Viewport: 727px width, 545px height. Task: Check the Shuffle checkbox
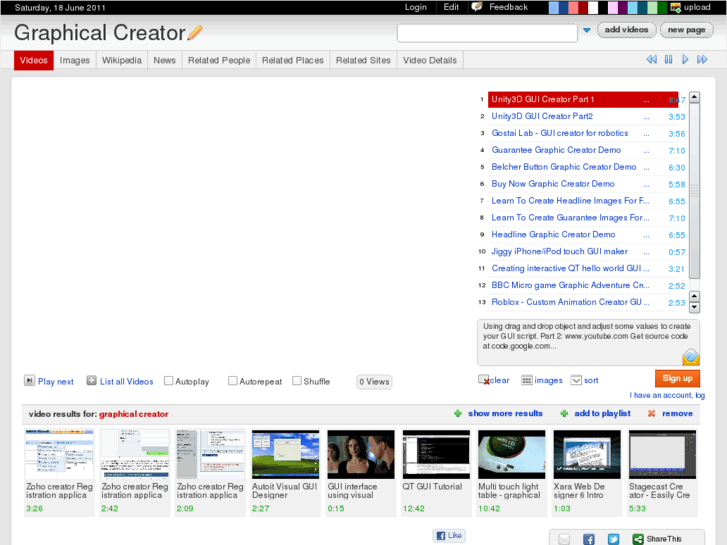[x=297, y=381]
